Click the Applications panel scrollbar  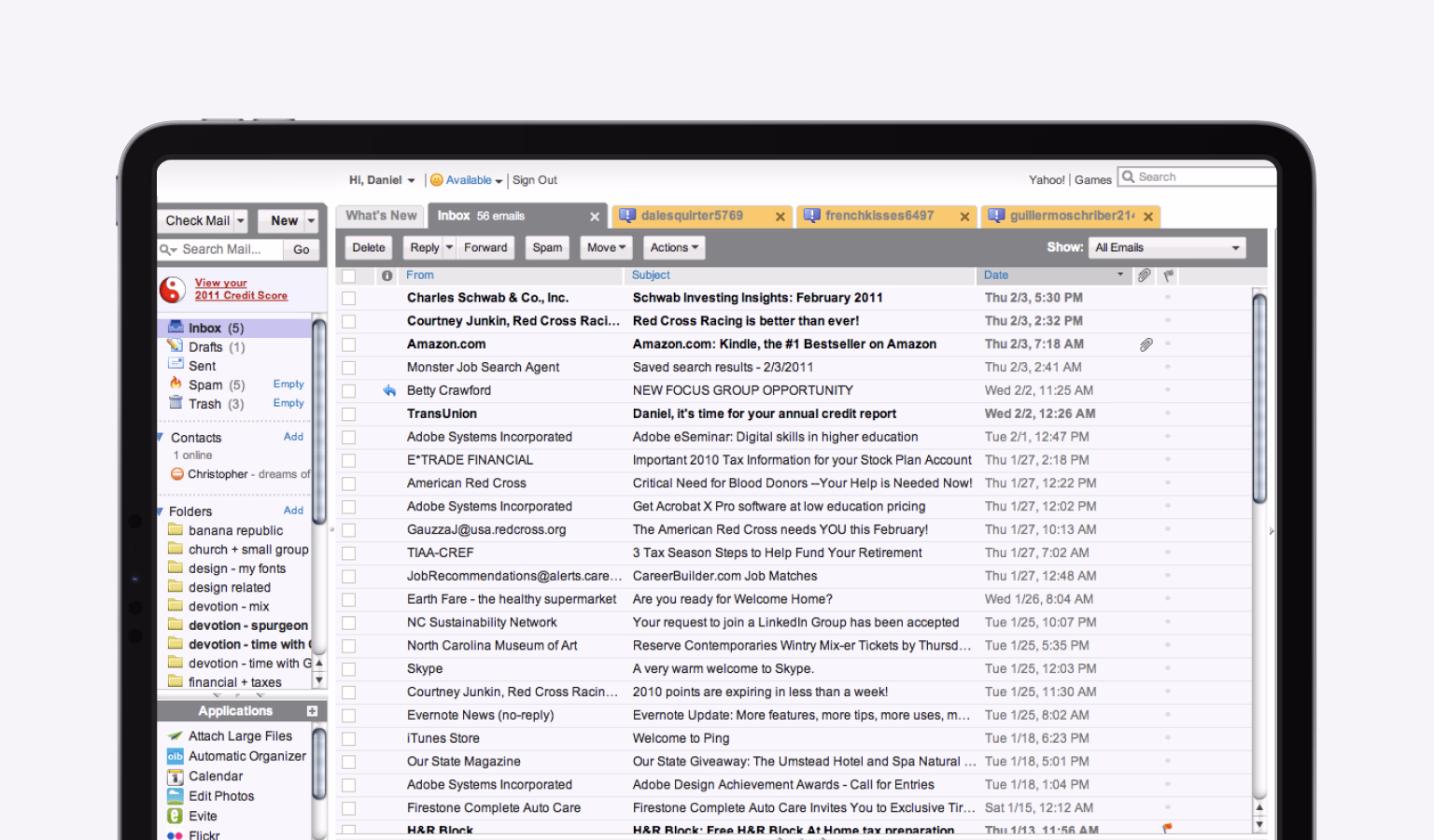coord(318,763)
